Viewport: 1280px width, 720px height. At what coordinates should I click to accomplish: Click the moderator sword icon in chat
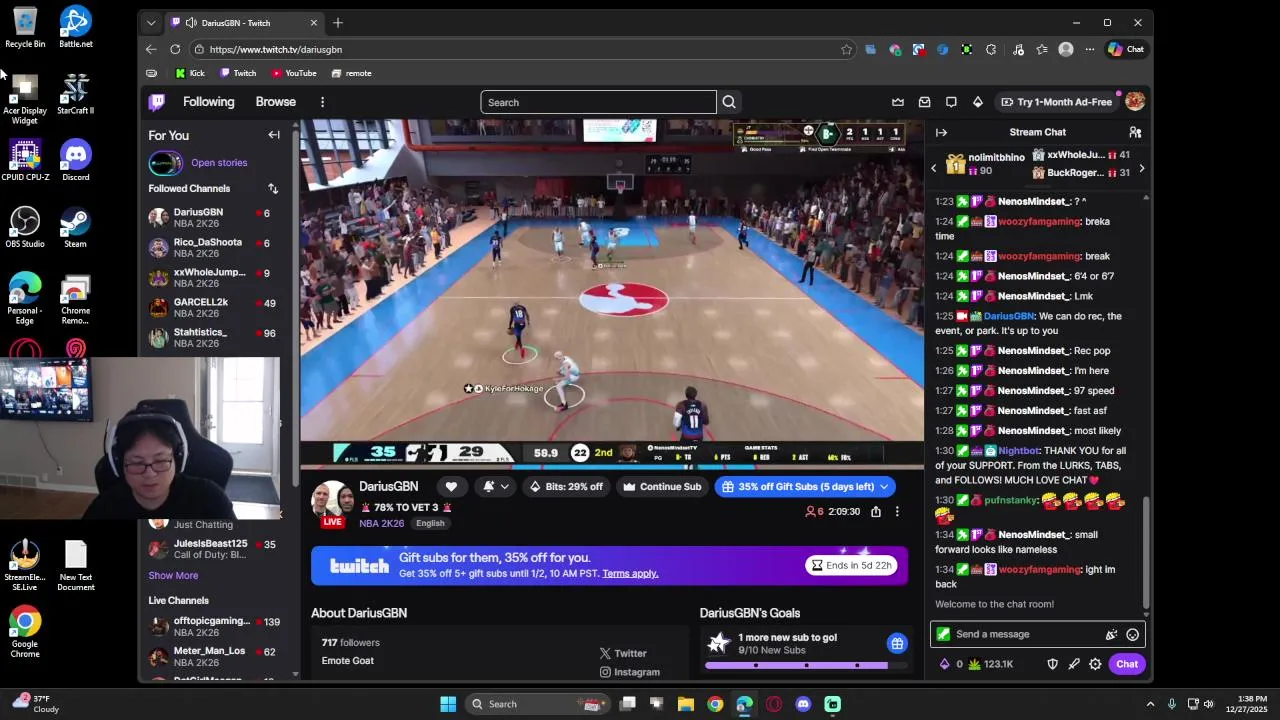(1074, 664)
